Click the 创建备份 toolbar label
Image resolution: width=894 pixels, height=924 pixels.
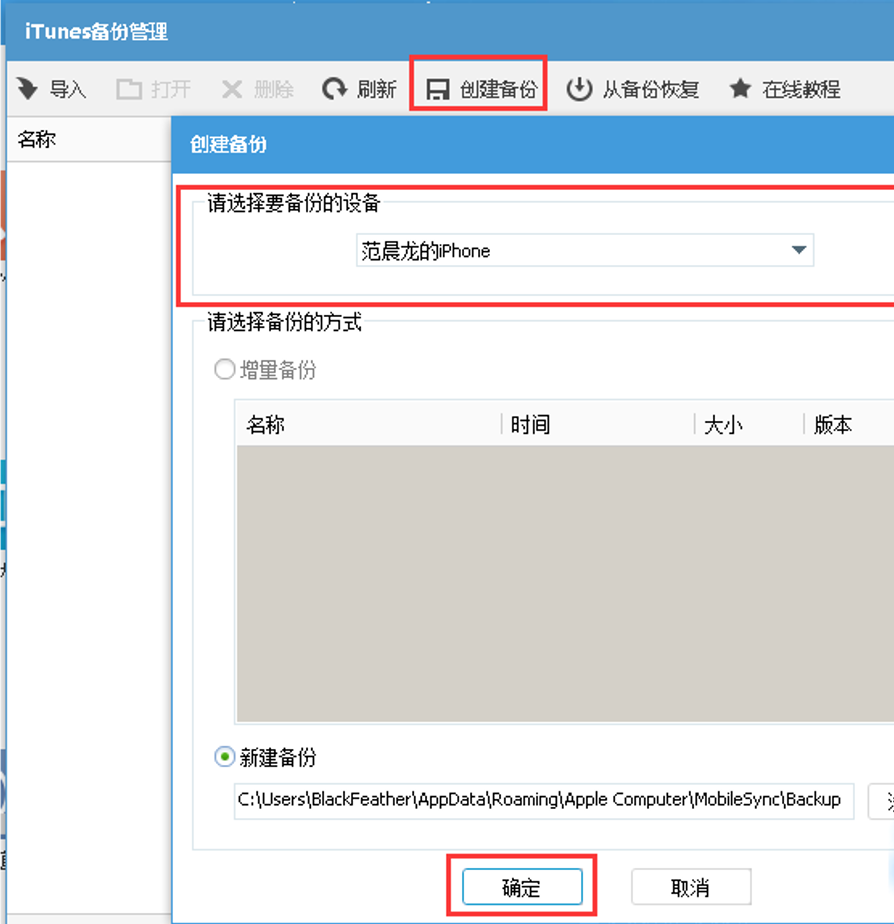499,90
